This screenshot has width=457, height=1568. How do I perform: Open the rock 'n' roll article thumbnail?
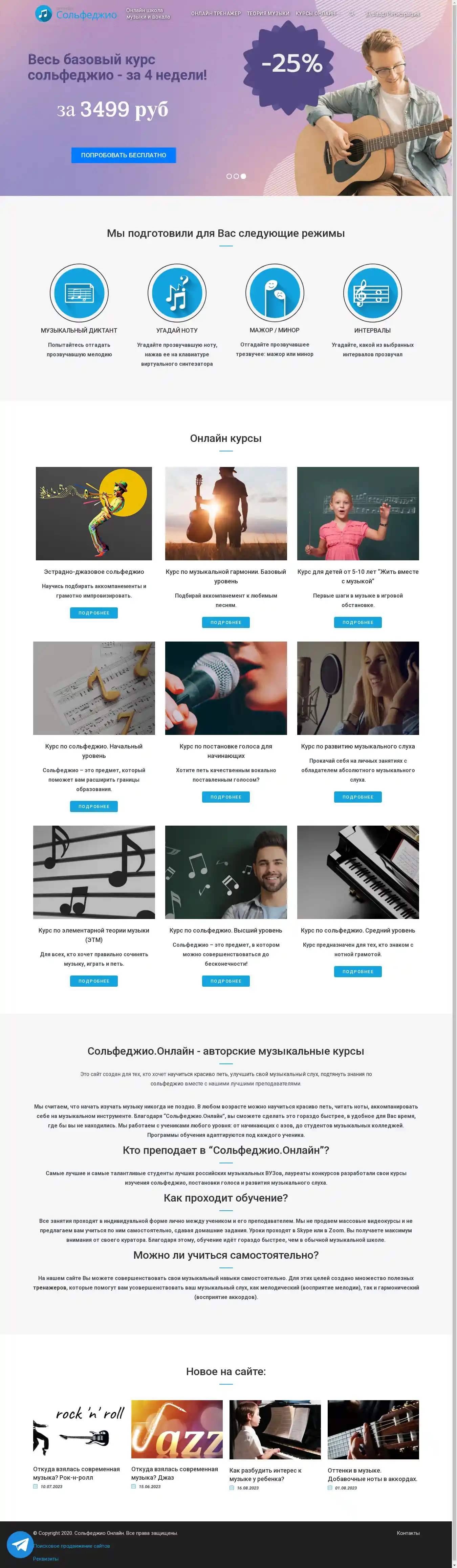[79, 1429]
